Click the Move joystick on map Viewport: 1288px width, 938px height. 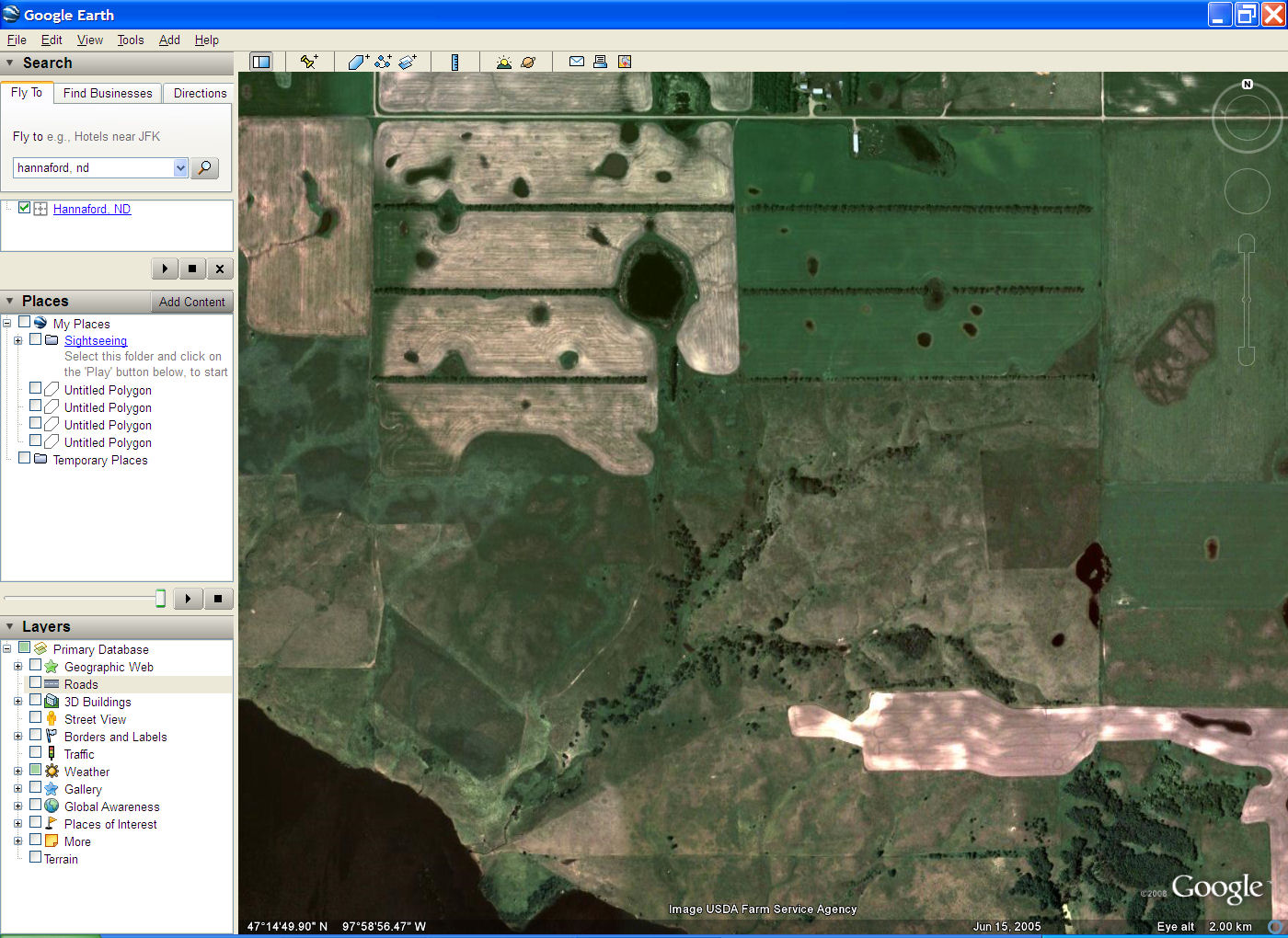point(1247,191)
